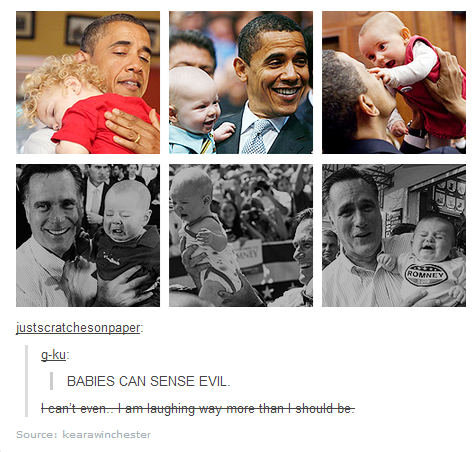Click the campaign sign in the bottom-middle photo
Viewport: 476px width, 452px height.
247,254
